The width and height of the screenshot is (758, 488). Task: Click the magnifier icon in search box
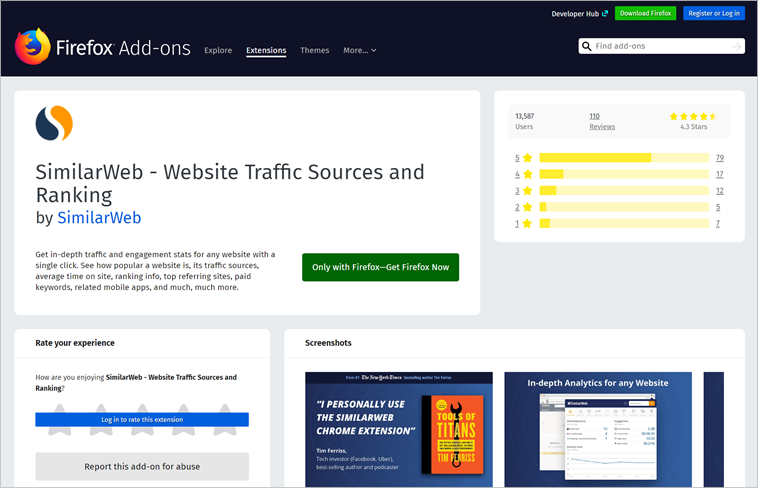pos(587,46)
